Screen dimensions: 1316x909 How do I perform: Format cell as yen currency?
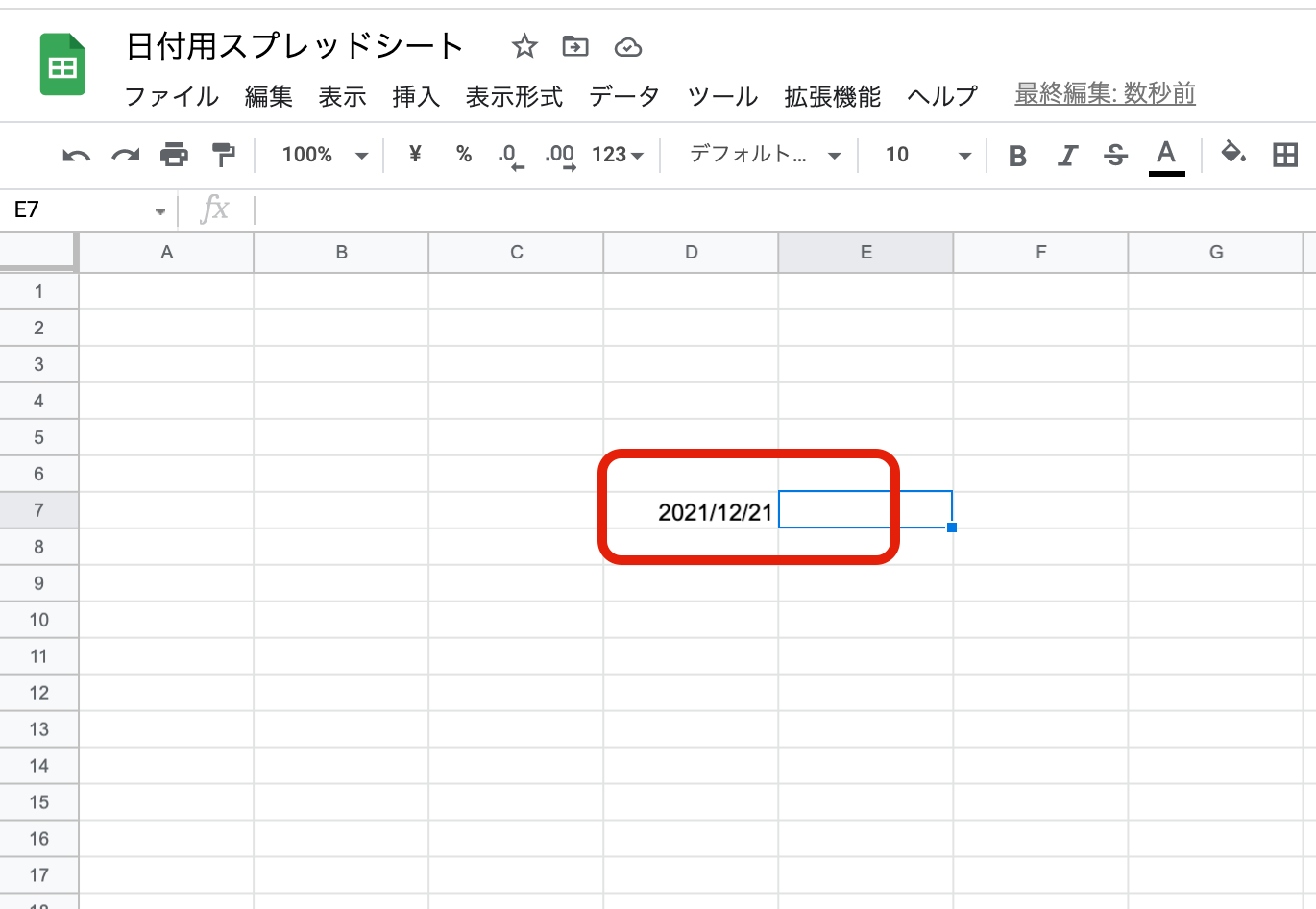[415, 154]
